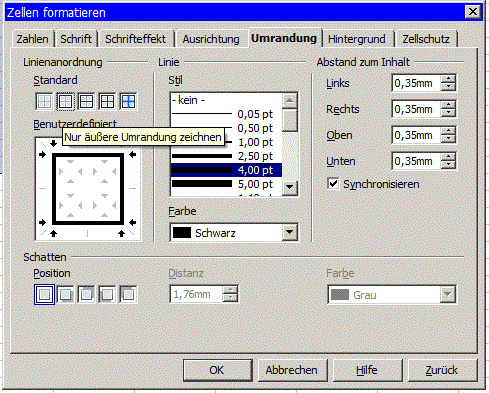Click the user-defined border preview frame
The height and width of the screenshot is (393, 489).
(88, 189)
